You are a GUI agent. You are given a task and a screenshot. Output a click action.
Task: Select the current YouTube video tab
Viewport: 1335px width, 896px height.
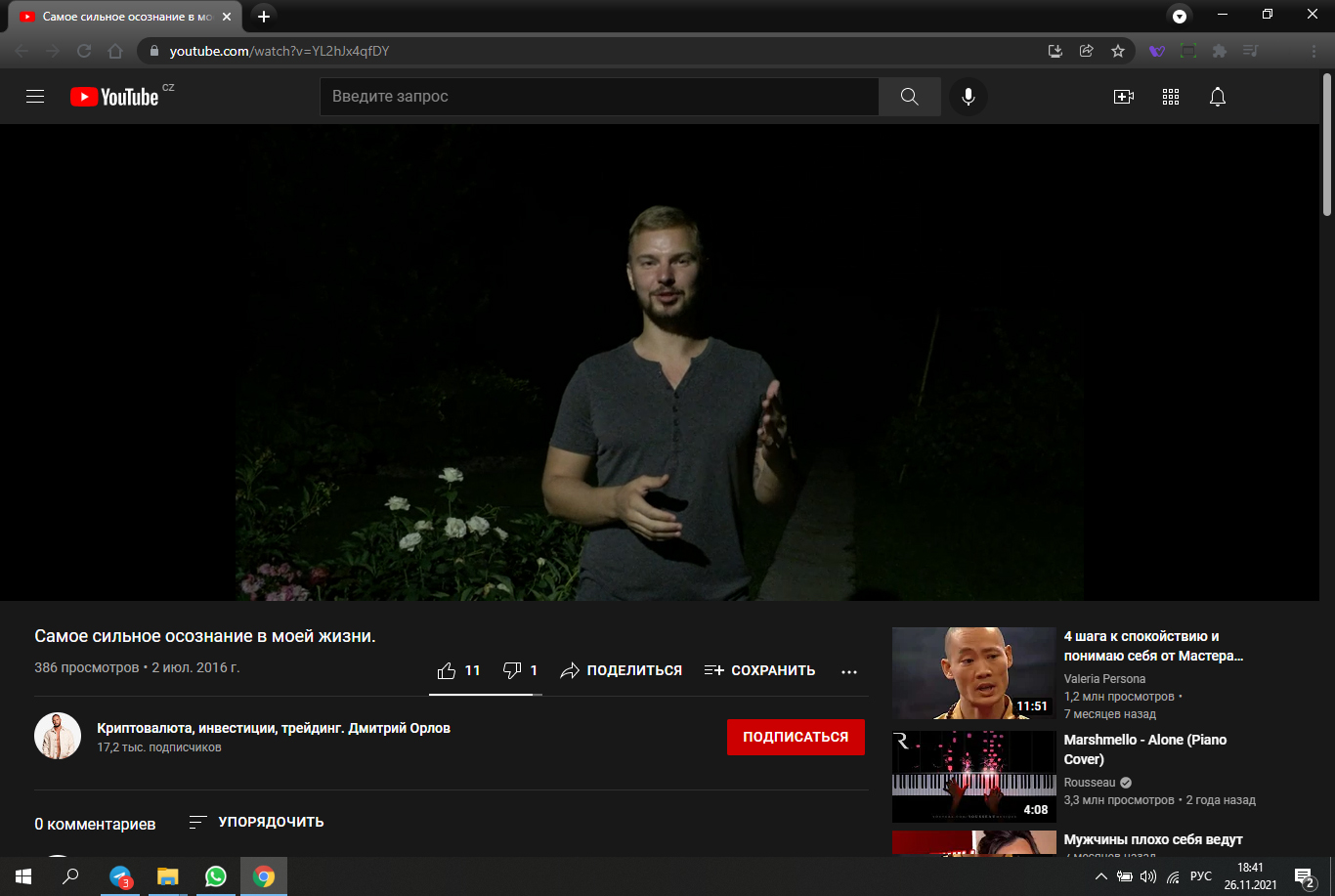point(122,17)
